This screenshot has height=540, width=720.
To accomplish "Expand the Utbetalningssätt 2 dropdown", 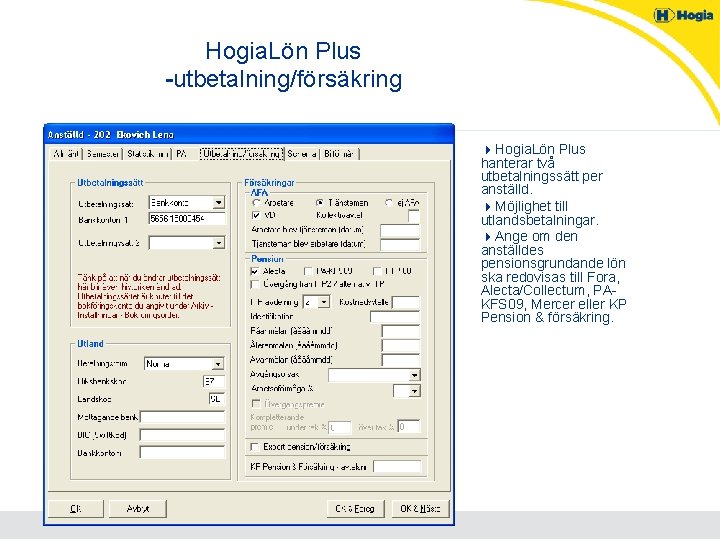I will (219, 242).
